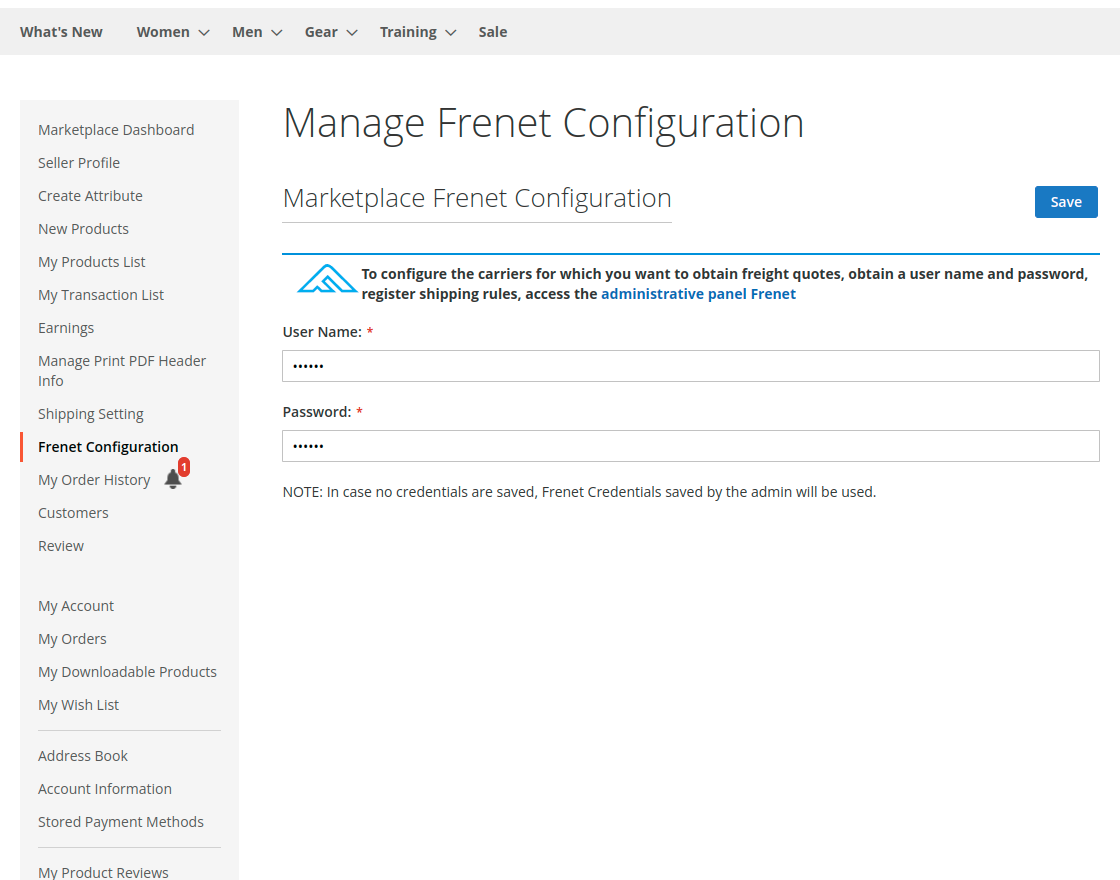Screen dimensions: 1120x880
Task: Open the Sale menu item
Action: pos(492,32)
